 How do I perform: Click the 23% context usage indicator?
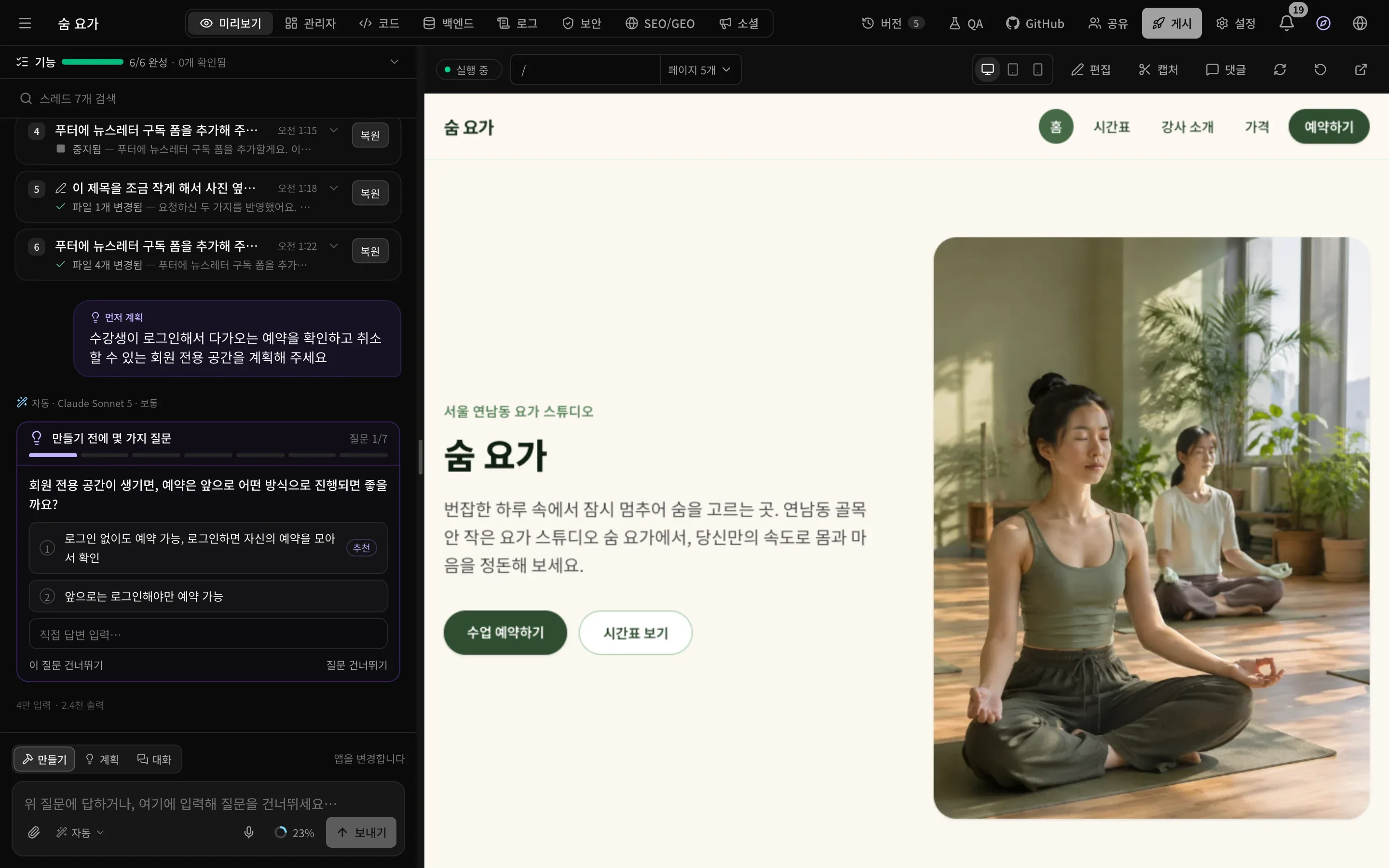(x=295, y=832)
